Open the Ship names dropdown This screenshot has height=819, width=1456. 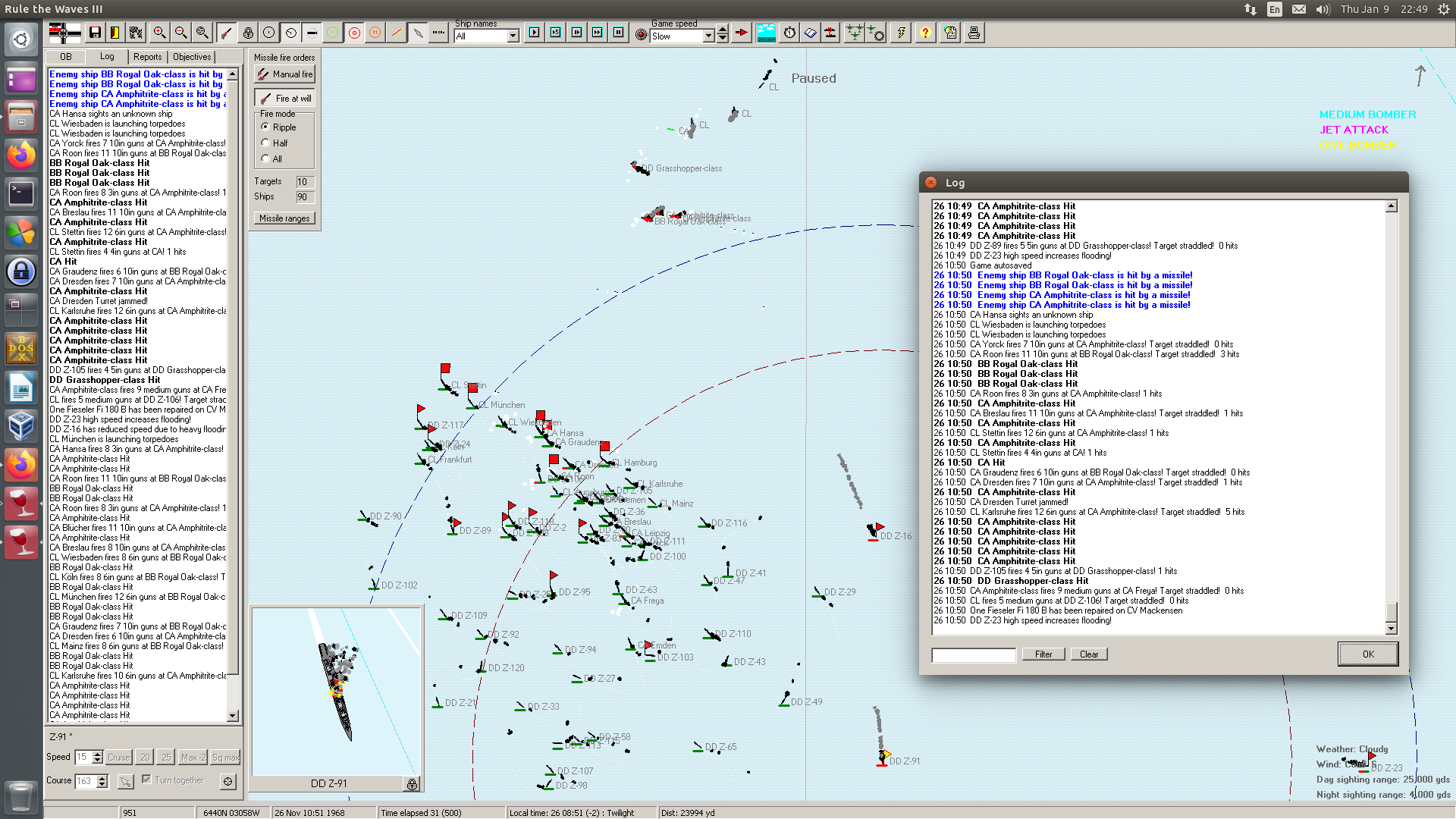click(513, 36)
